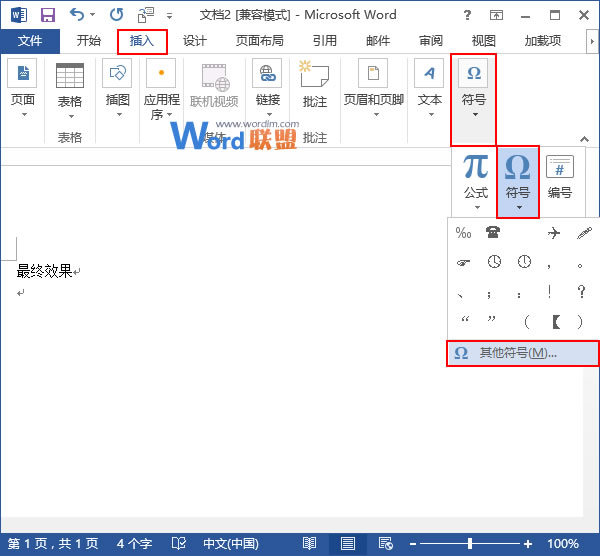The height and width of the screenshot is (556, 600).
Task: Switch to web layout view icon
Action: click(x=385, y=543)
